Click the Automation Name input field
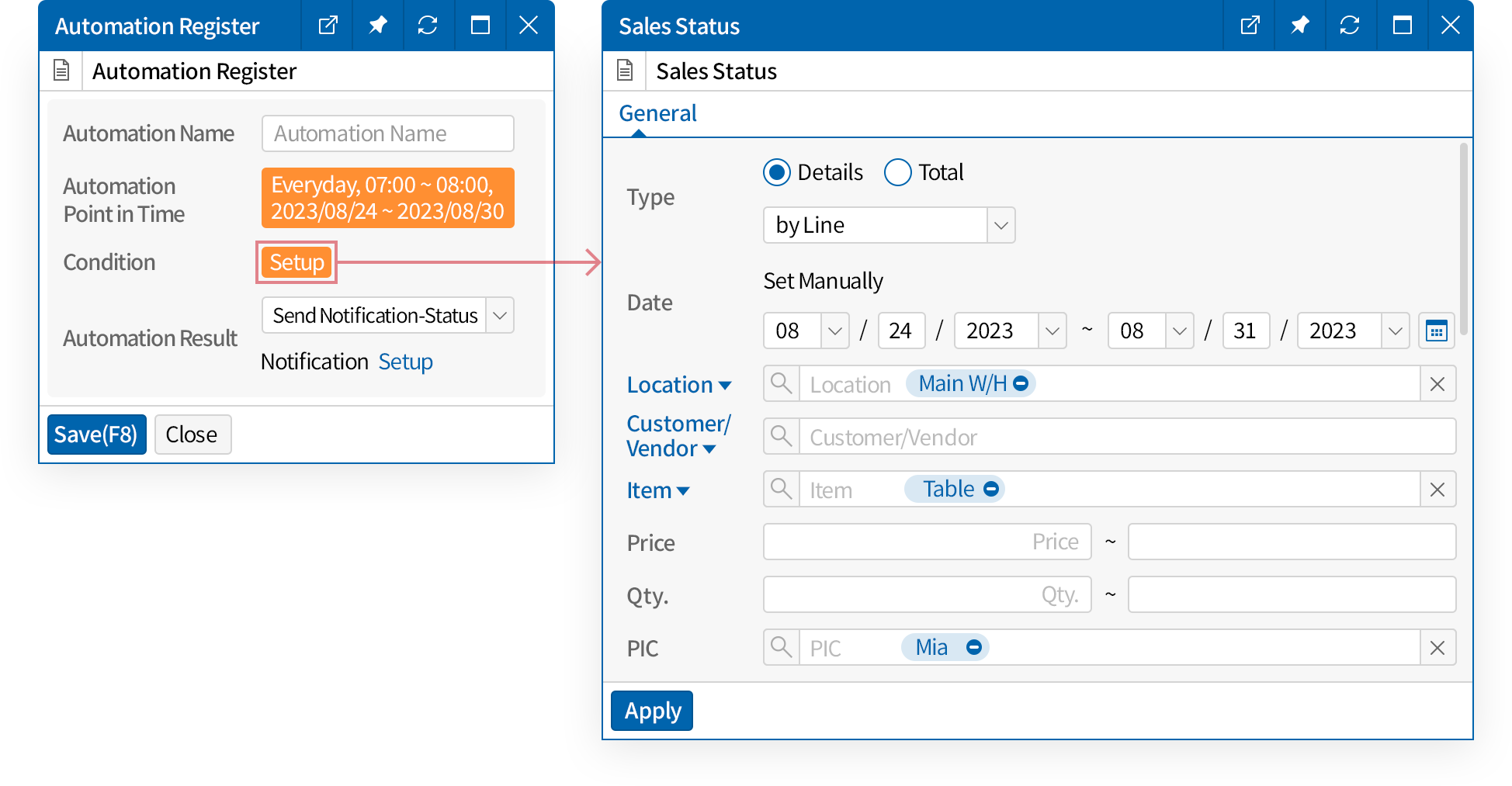This screenshot has width=1512, height=786. click(x=388, y=134)
